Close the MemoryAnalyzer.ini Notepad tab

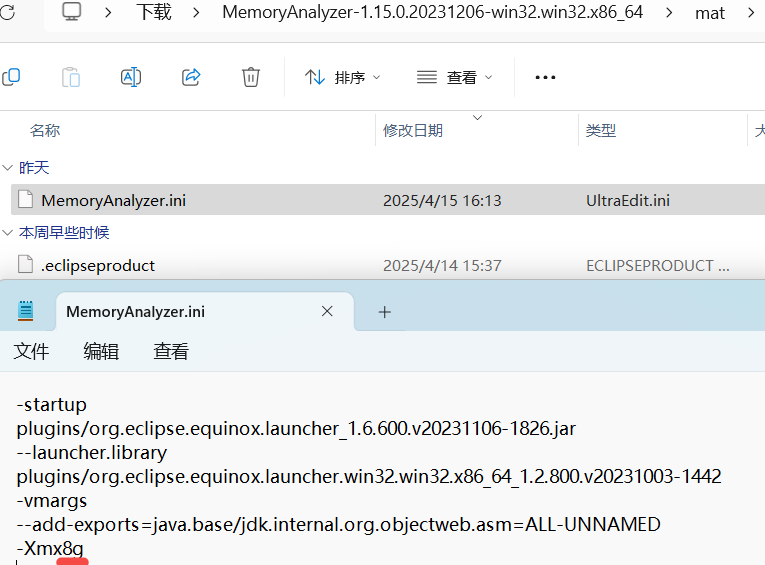327,311
